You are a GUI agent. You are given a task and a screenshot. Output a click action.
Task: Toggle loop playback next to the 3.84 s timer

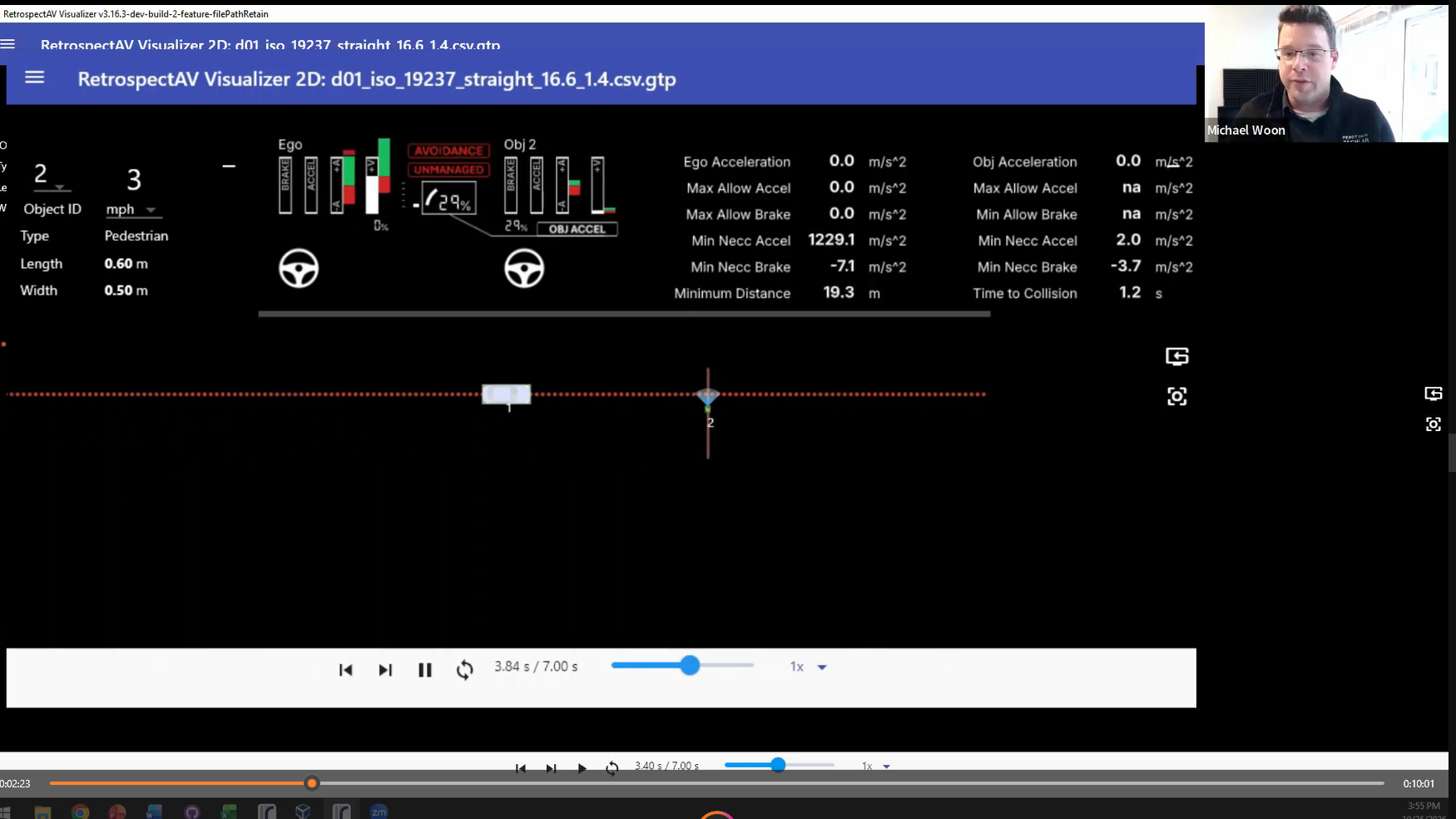[465, 670]
